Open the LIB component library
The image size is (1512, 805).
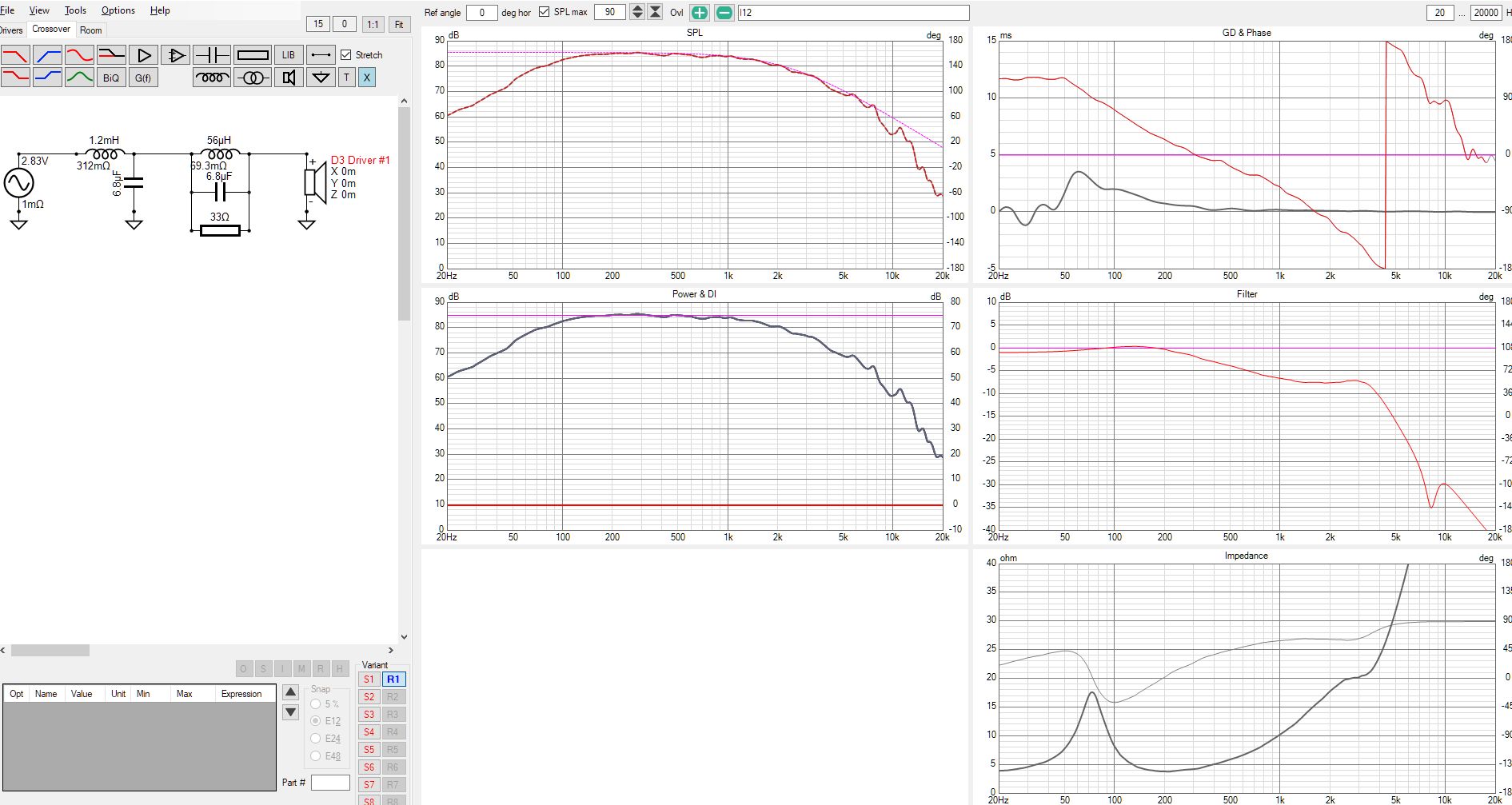pyautogui.click(x=289, y=55)
